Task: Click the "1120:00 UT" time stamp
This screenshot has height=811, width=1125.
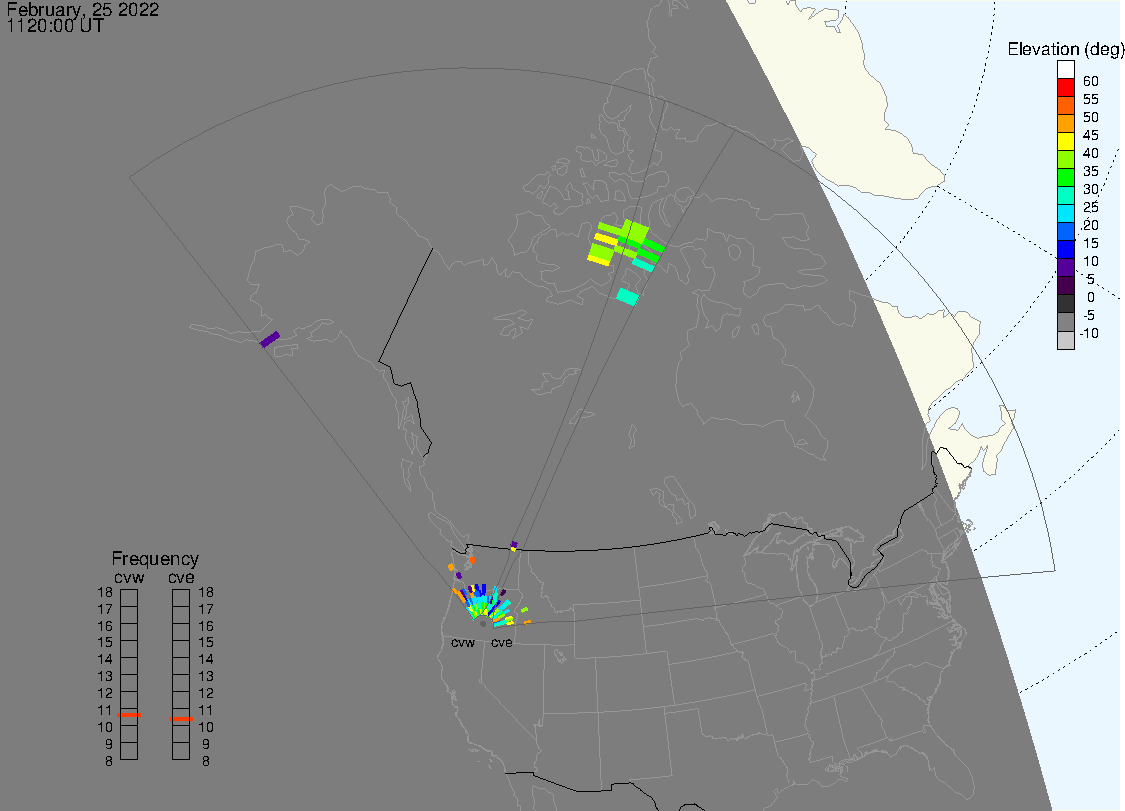Action: (55, 26)
